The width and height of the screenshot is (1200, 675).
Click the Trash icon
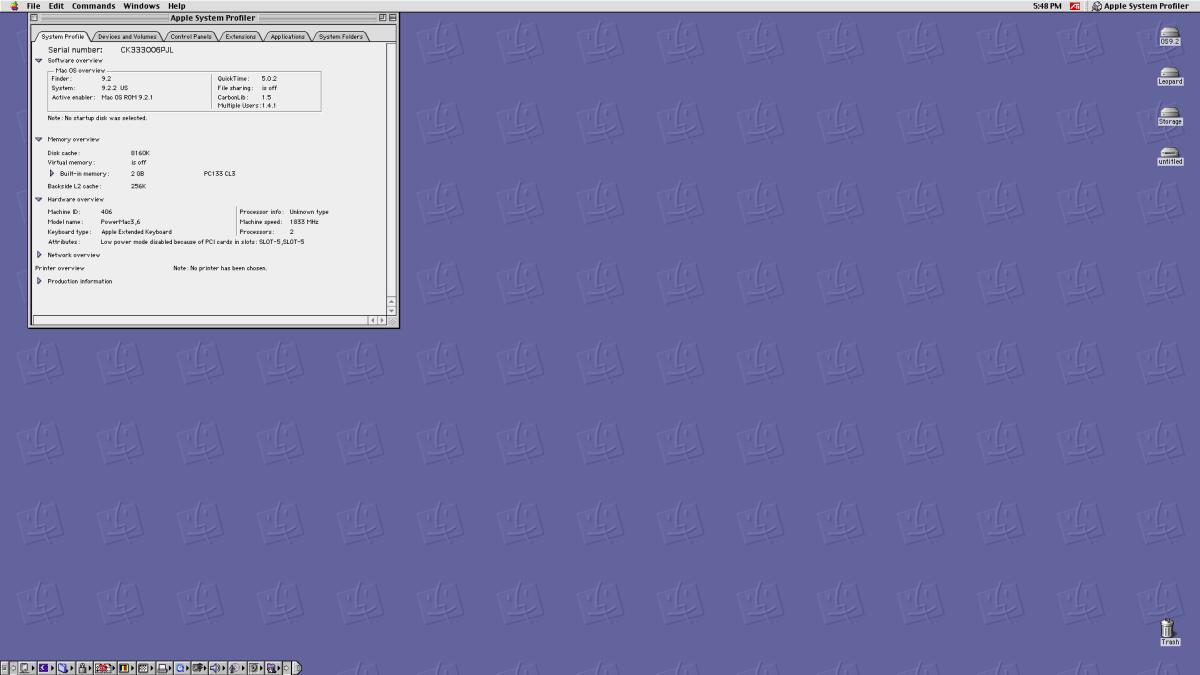(1168, 629)
